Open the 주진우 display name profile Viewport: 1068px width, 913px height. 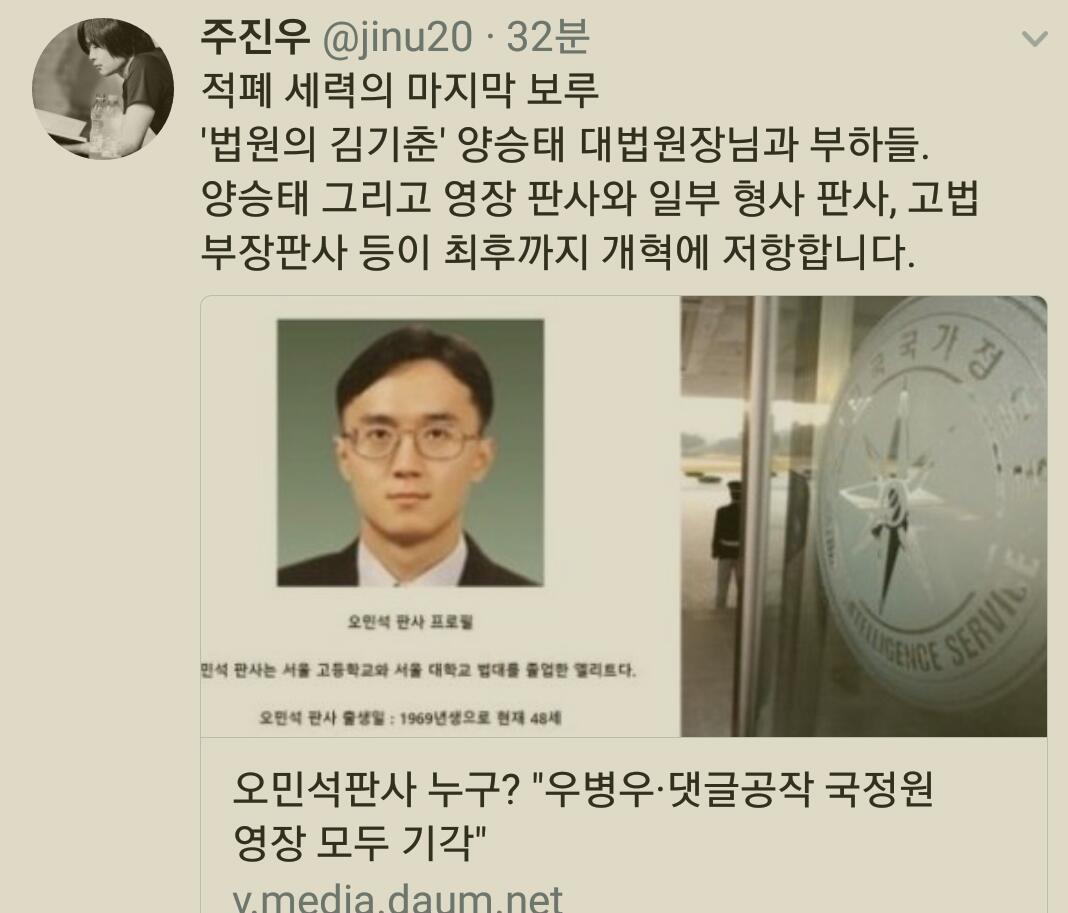(255, 36)
